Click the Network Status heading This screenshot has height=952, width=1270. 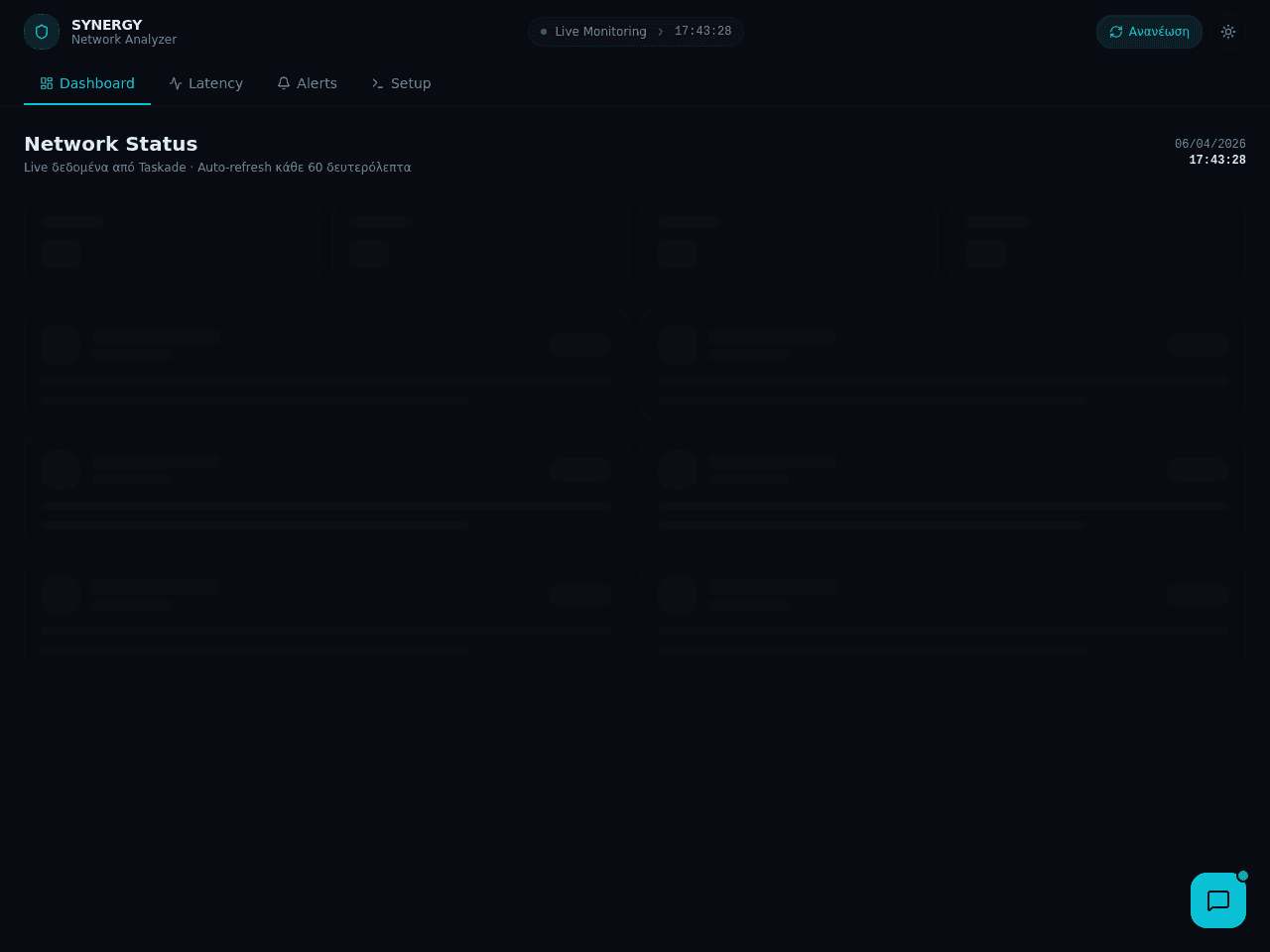(111, 144)
